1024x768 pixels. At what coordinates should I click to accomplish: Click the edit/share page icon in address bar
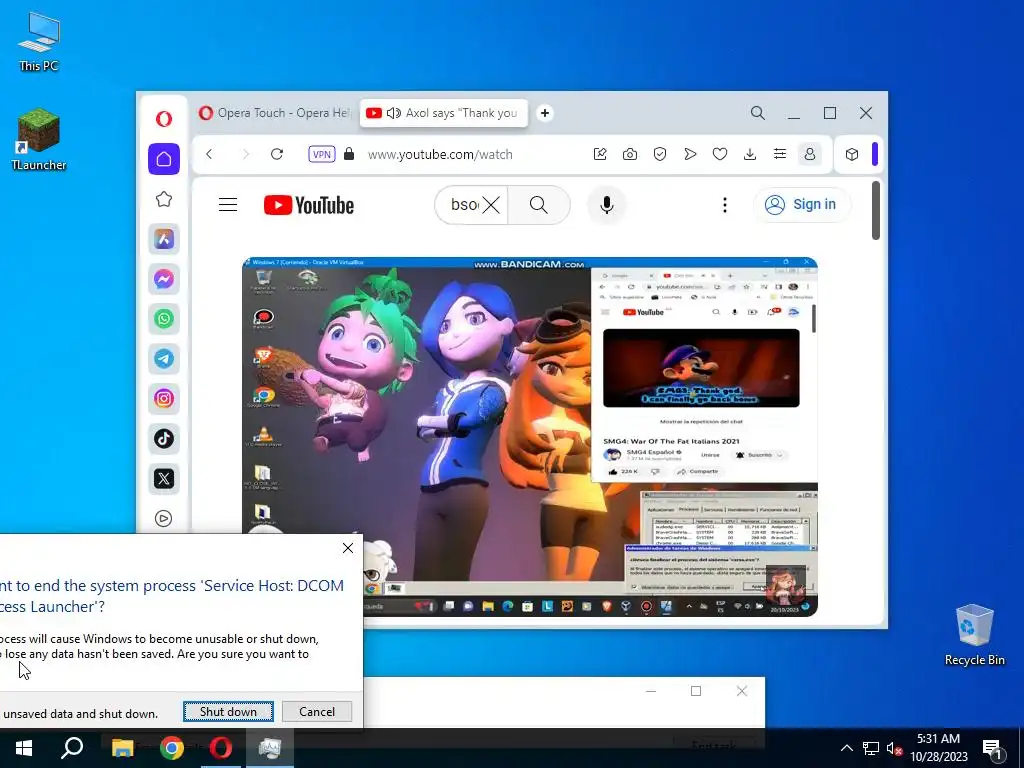pyautogui.click(x=600, y=154)
